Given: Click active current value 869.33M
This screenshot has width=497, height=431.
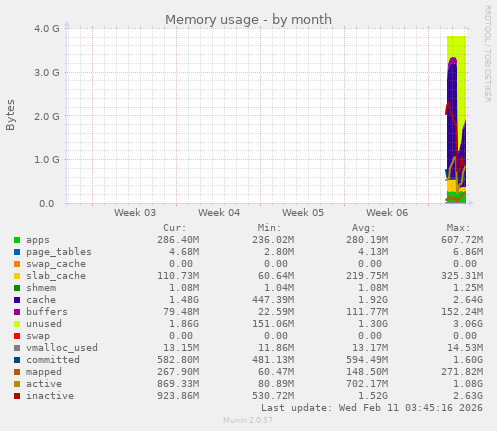Looking at the screenshot, I should (178, 384).
